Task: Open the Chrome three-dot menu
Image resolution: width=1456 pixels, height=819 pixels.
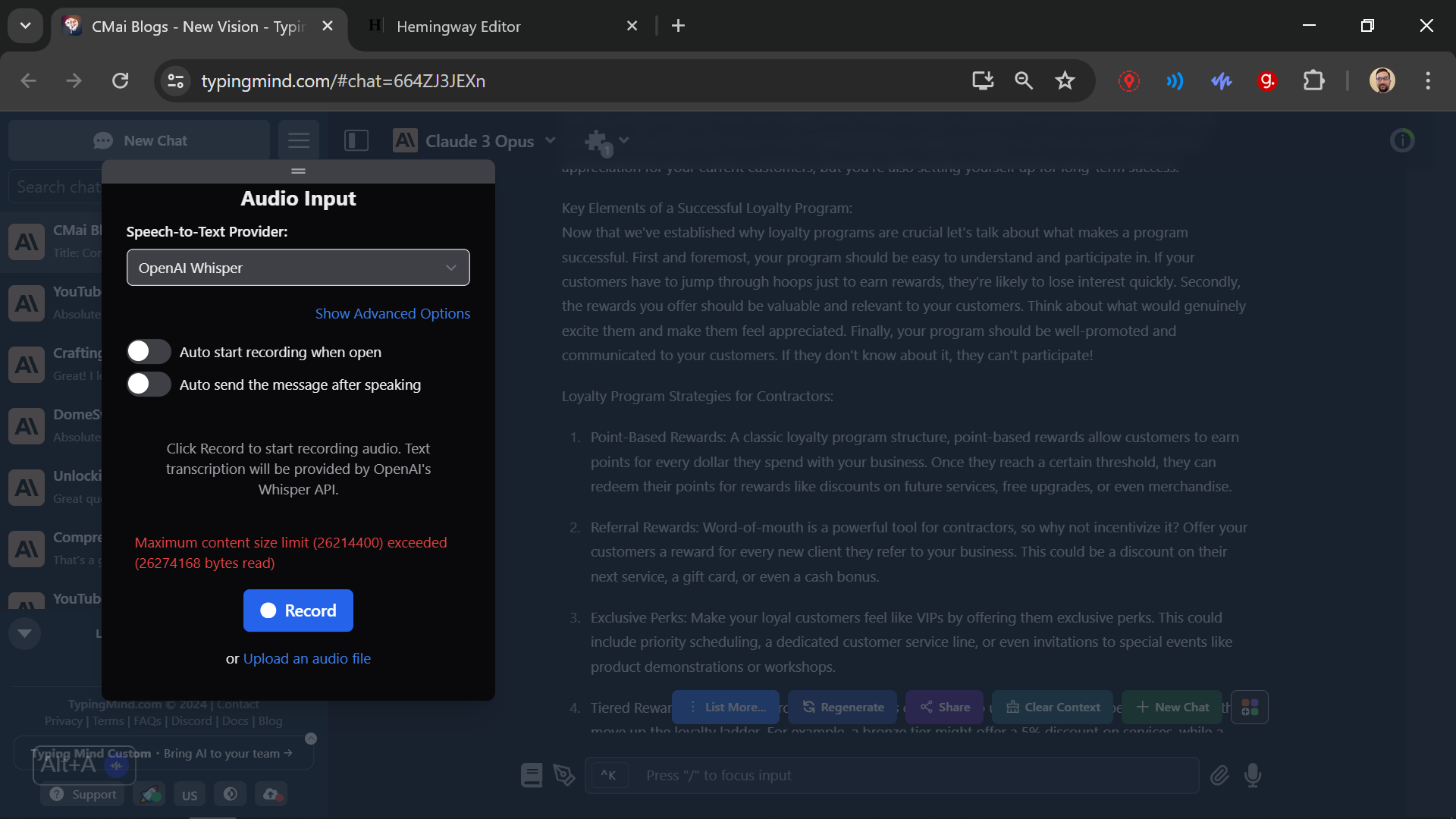Action: pos(1428,80)
